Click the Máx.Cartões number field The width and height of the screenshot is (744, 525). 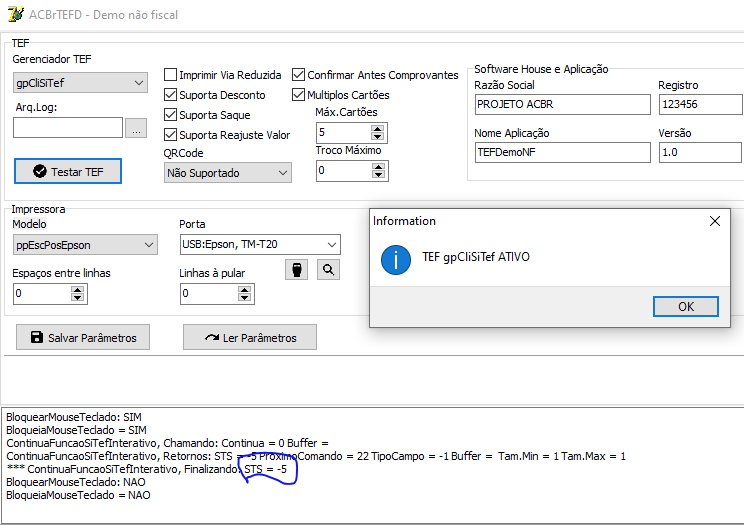pyautogui.click(x=344, y=132)
